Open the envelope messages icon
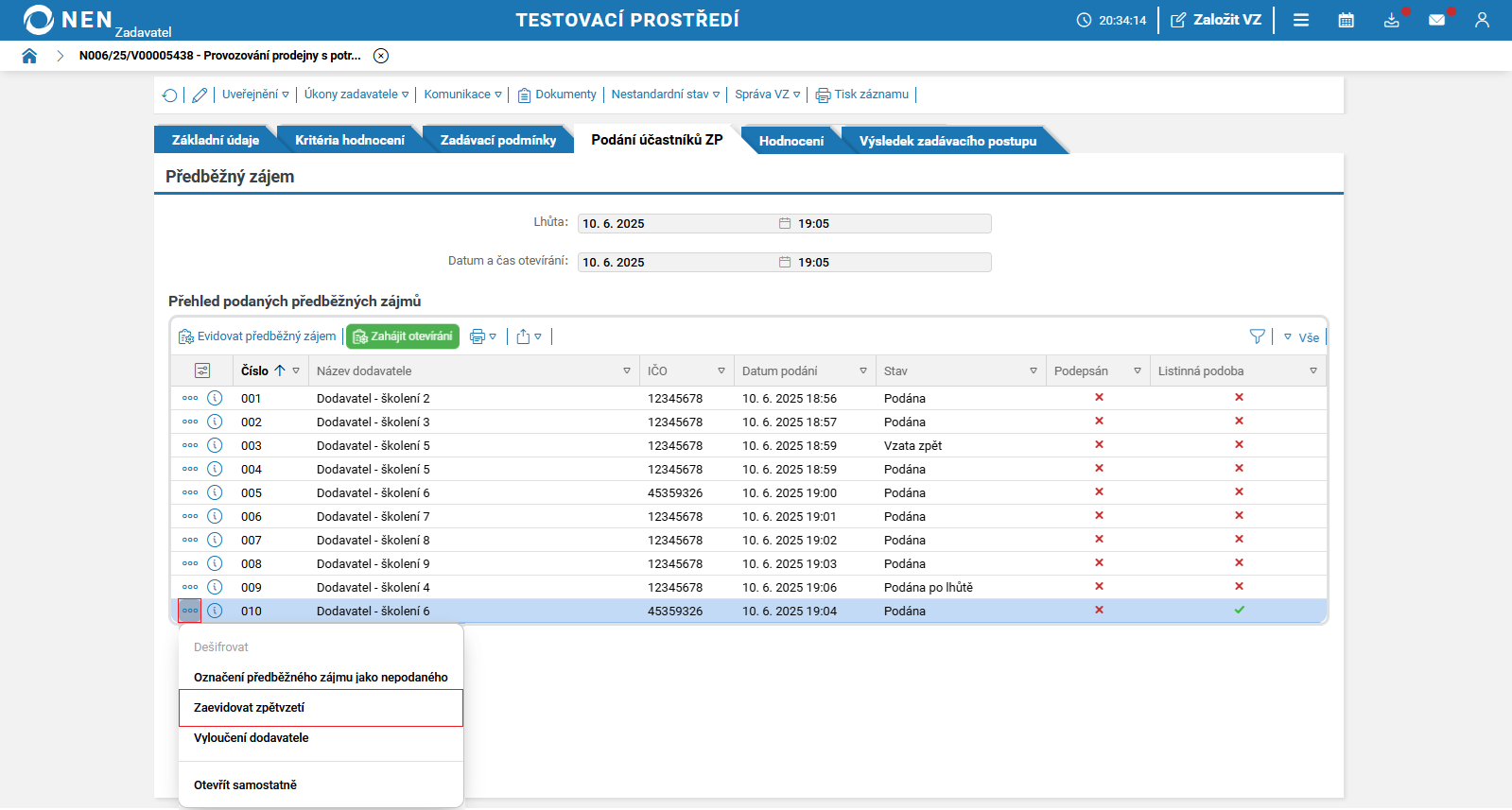Viewport: 1512px width, 810px height. 1436,20
